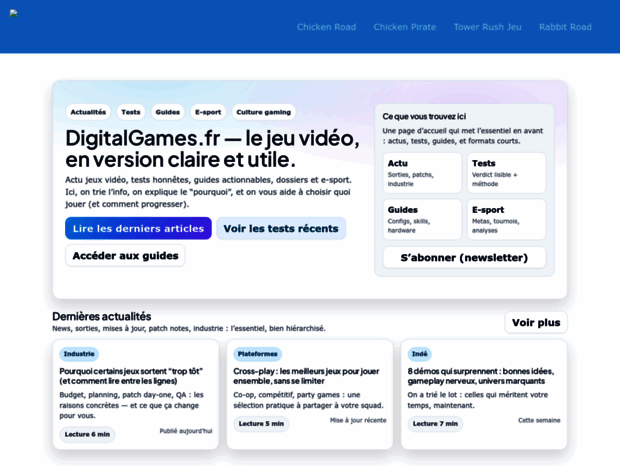Subscribe via S'abonner (newsletter) button
Viewport: 620px width, 466px height.
(x=464, y=257)
